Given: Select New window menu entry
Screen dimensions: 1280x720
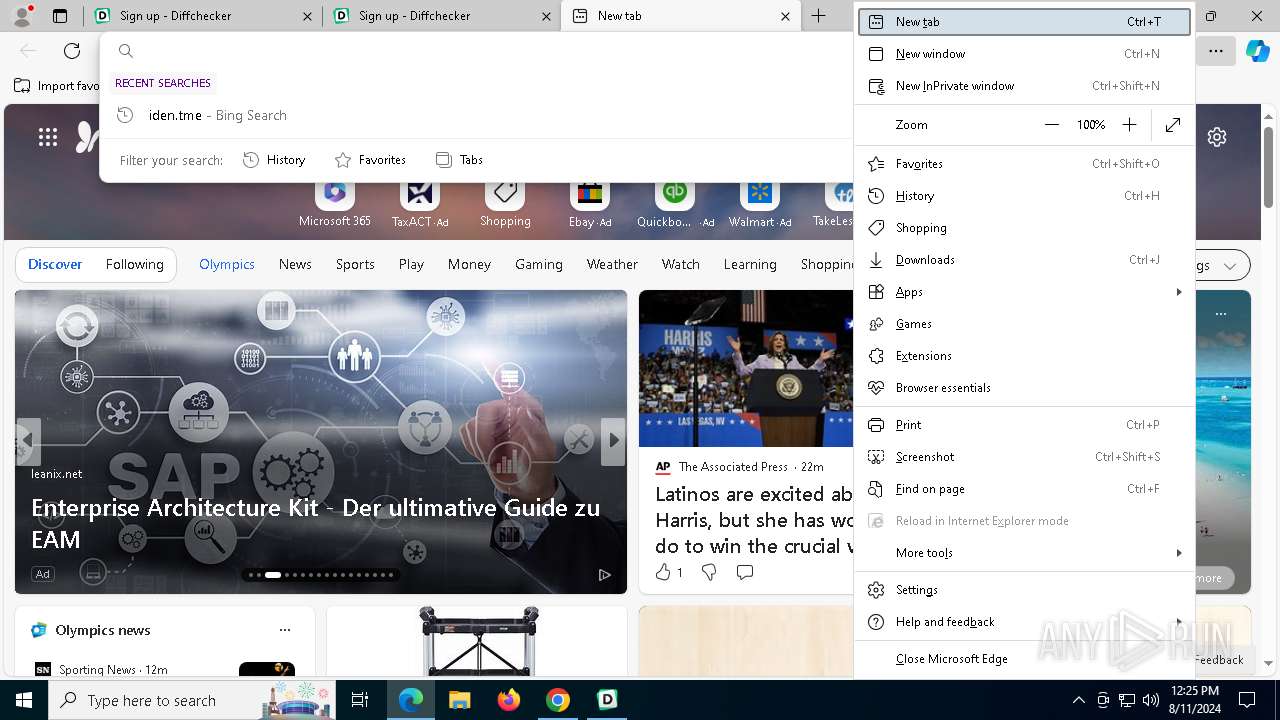Looking at the screenshot, I should pos(1024,54).
